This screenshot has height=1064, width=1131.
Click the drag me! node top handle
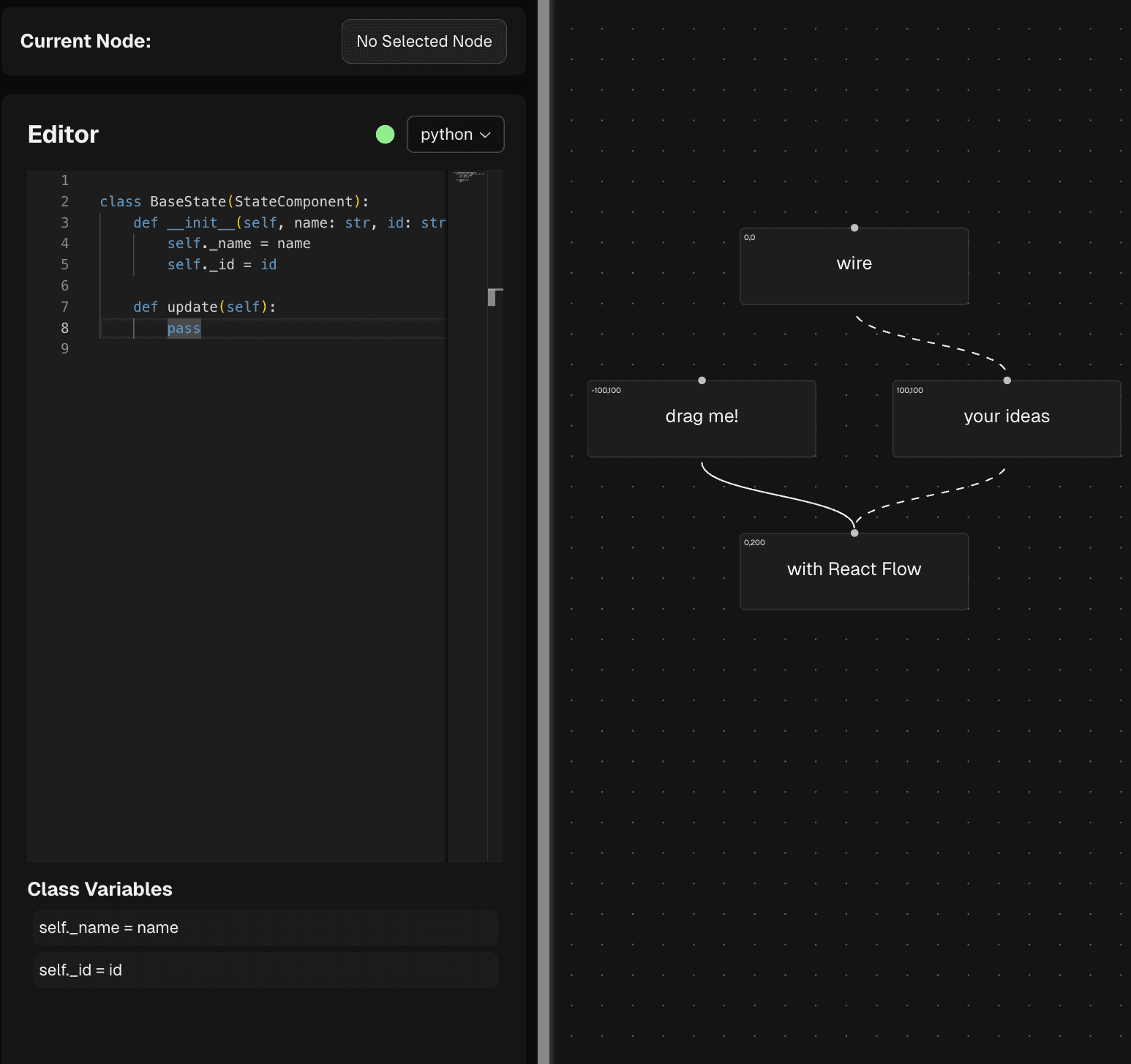click(702, 381)
